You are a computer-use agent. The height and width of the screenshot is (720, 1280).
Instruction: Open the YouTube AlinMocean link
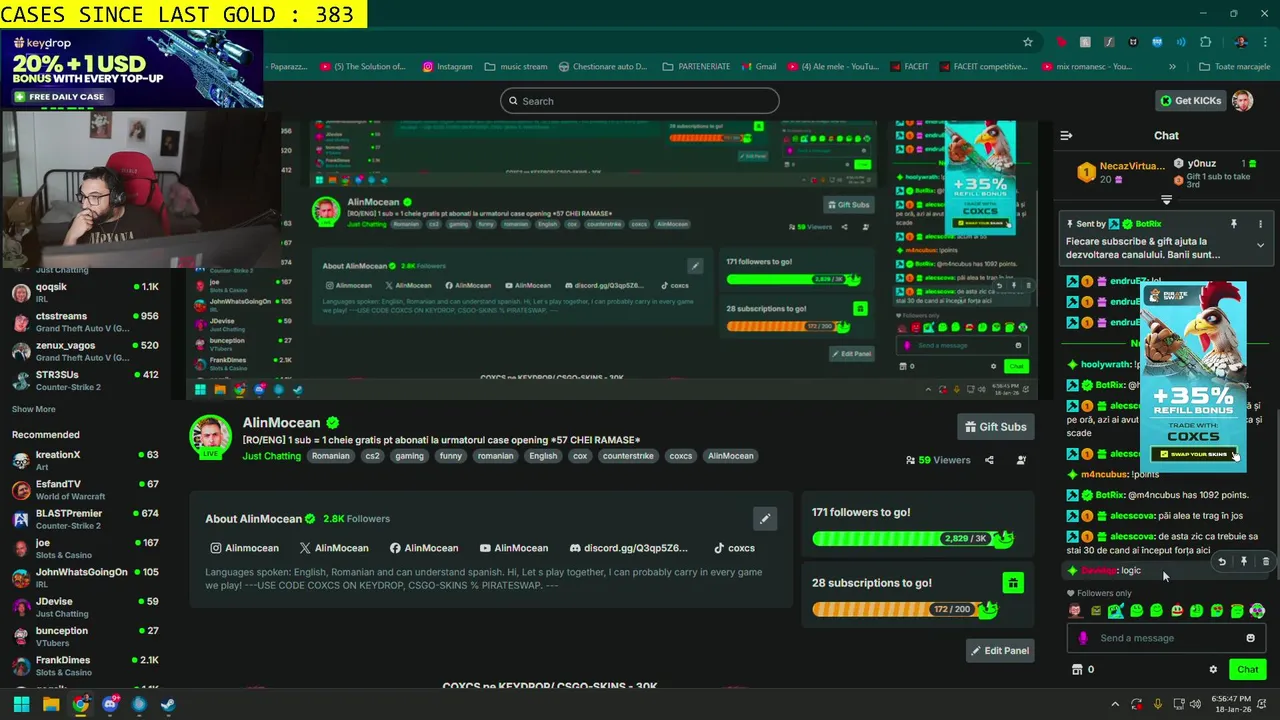(x=514, y=548)
